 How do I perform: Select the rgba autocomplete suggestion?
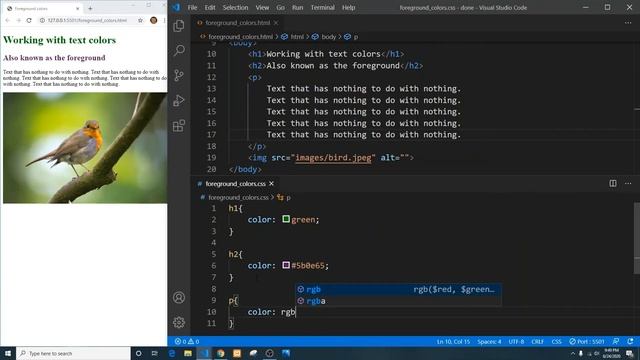pyautogui.click(x=398, y=301)
